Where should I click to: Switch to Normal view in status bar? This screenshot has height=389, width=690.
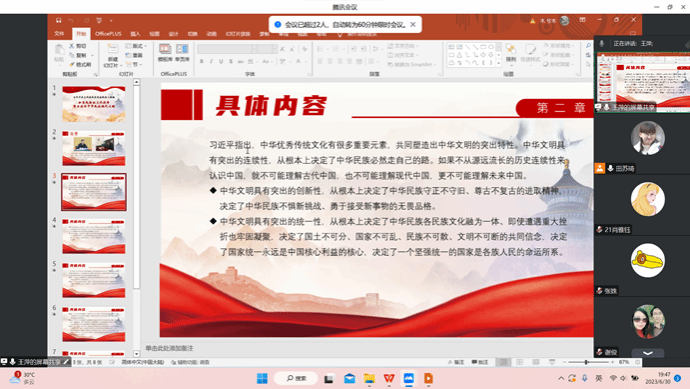point(503,362)
